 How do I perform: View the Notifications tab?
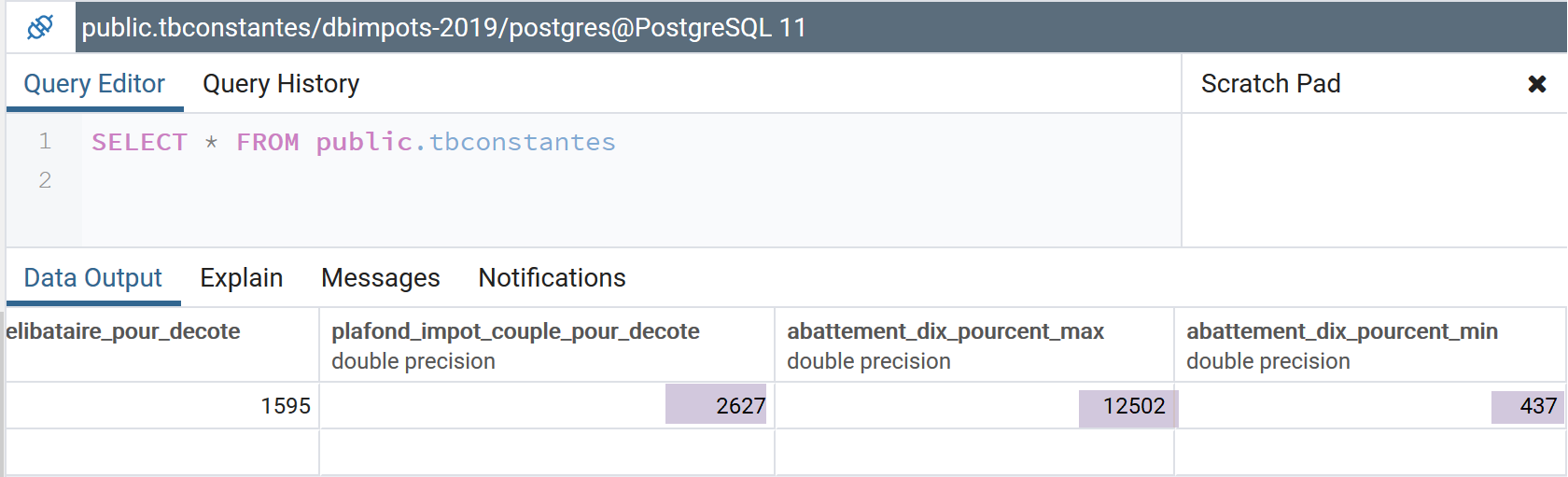click(x=552, y=278)
